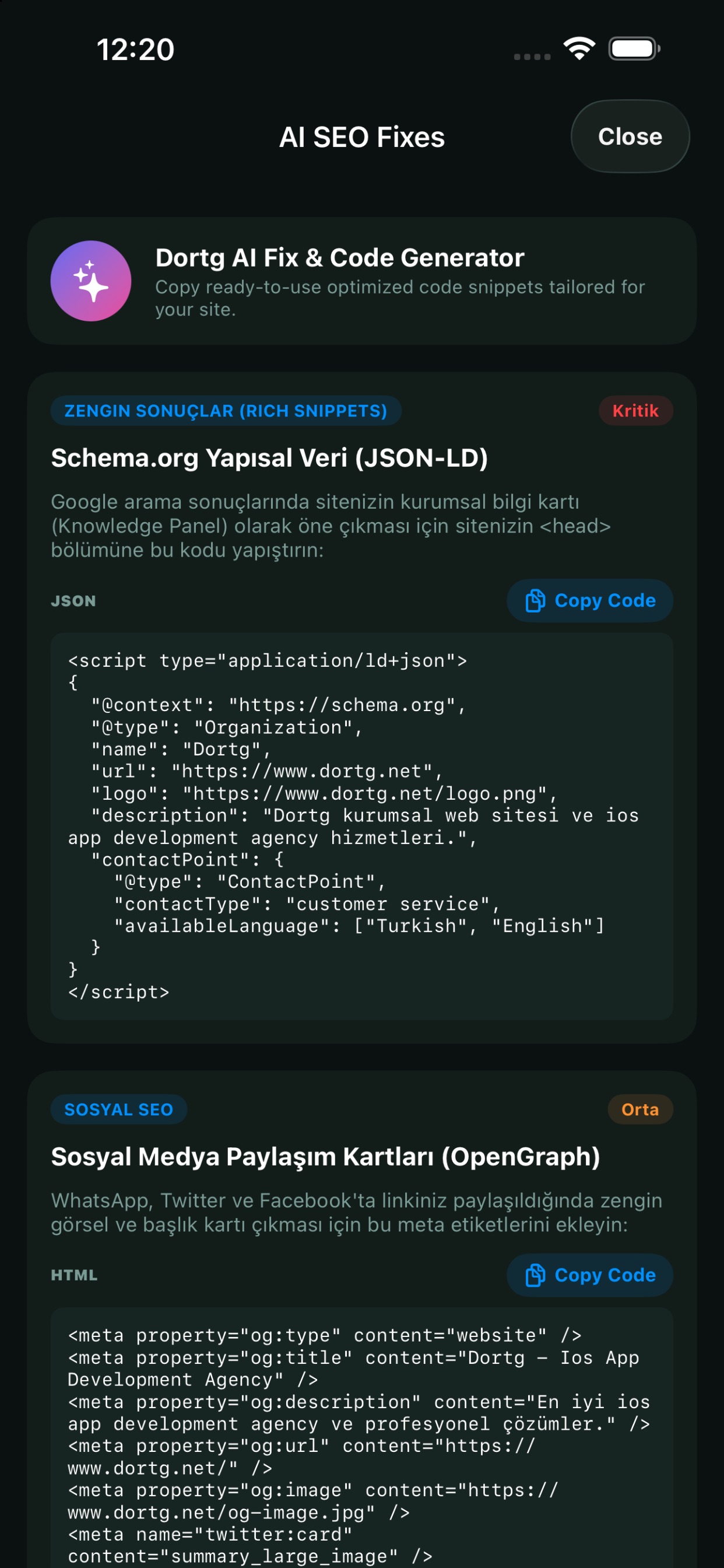The image size is (724, 1568).
Task: Tap the "availableLanguage" line in the JSON
Action: (359, 926)
